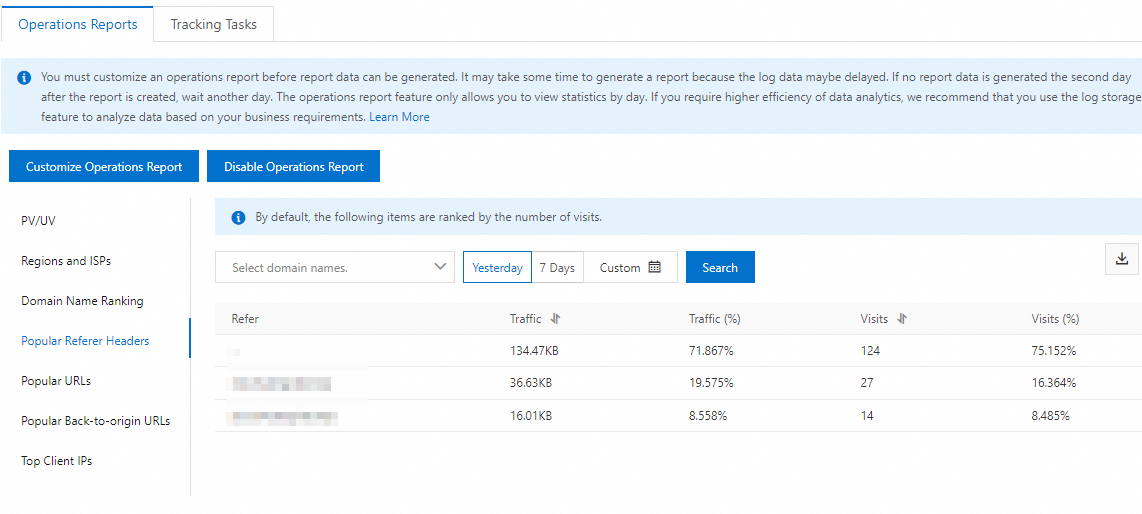The image size is (1142, 514).
Task: Focus the Select domain names field
Action: pyautogui.click(x=320, y=267)
